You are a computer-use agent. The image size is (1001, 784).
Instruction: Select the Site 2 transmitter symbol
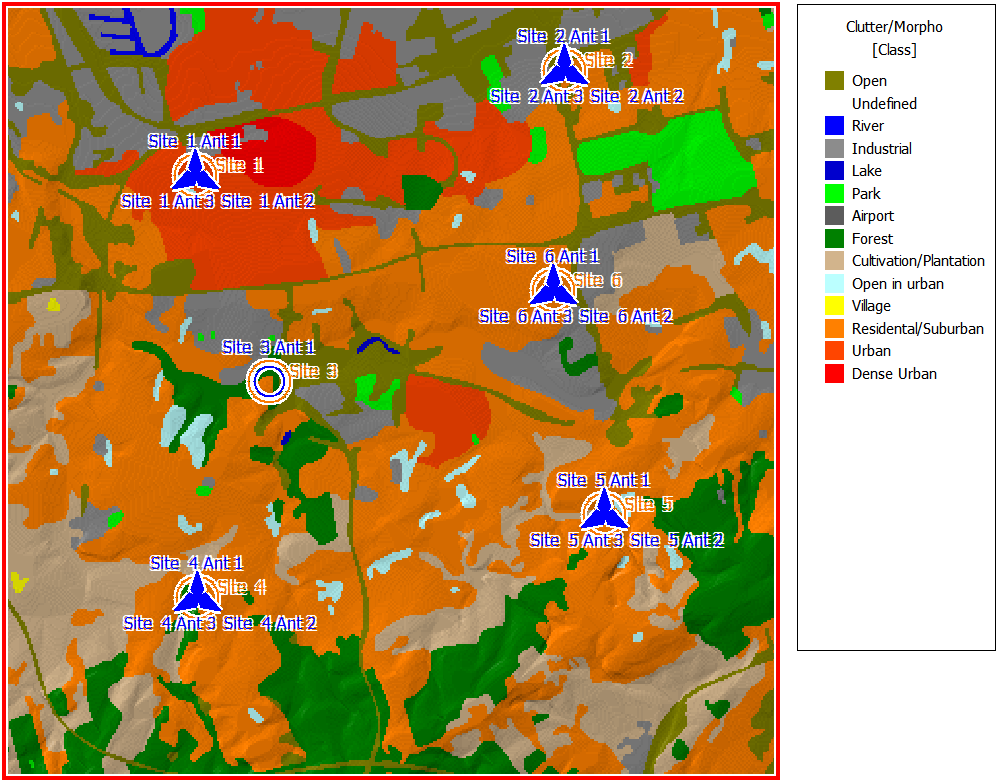coord(565,67)
